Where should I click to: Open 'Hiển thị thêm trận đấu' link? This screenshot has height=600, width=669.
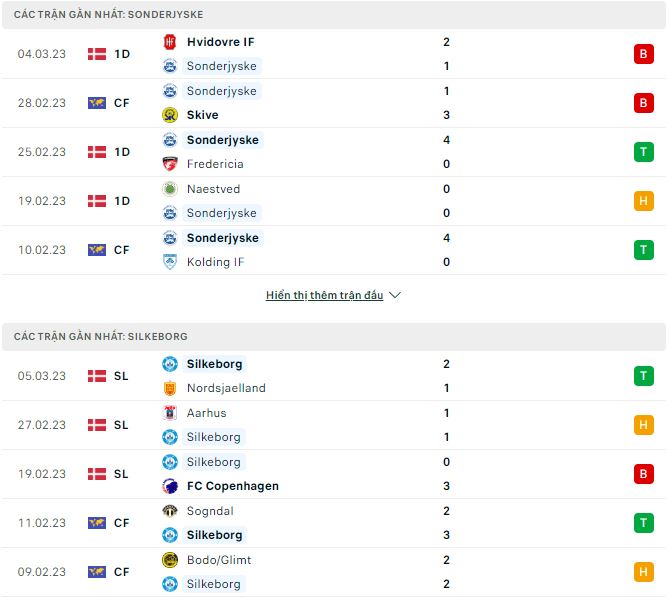point(324,296)
